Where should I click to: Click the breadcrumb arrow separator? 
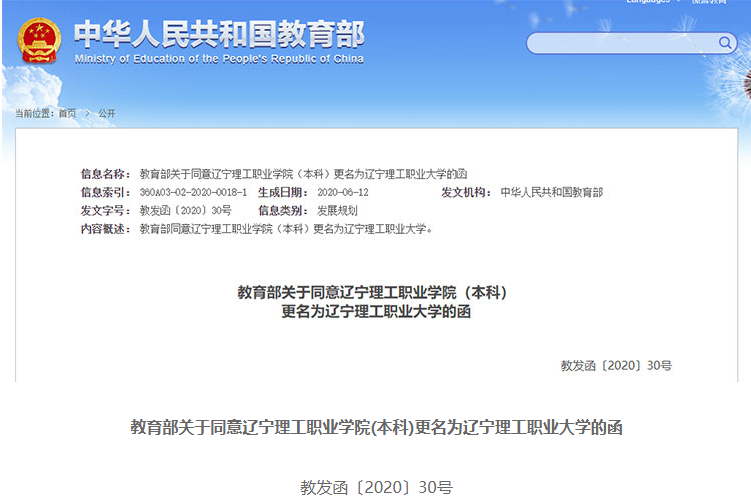(x=87, y=113)
